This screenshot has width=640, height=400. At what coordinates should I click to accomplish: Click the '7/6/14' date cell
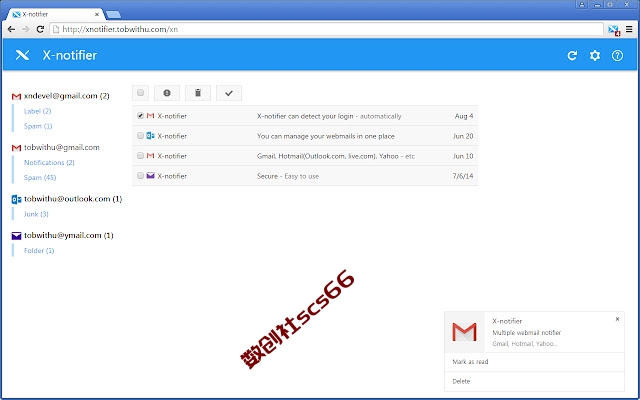point(463,176)
